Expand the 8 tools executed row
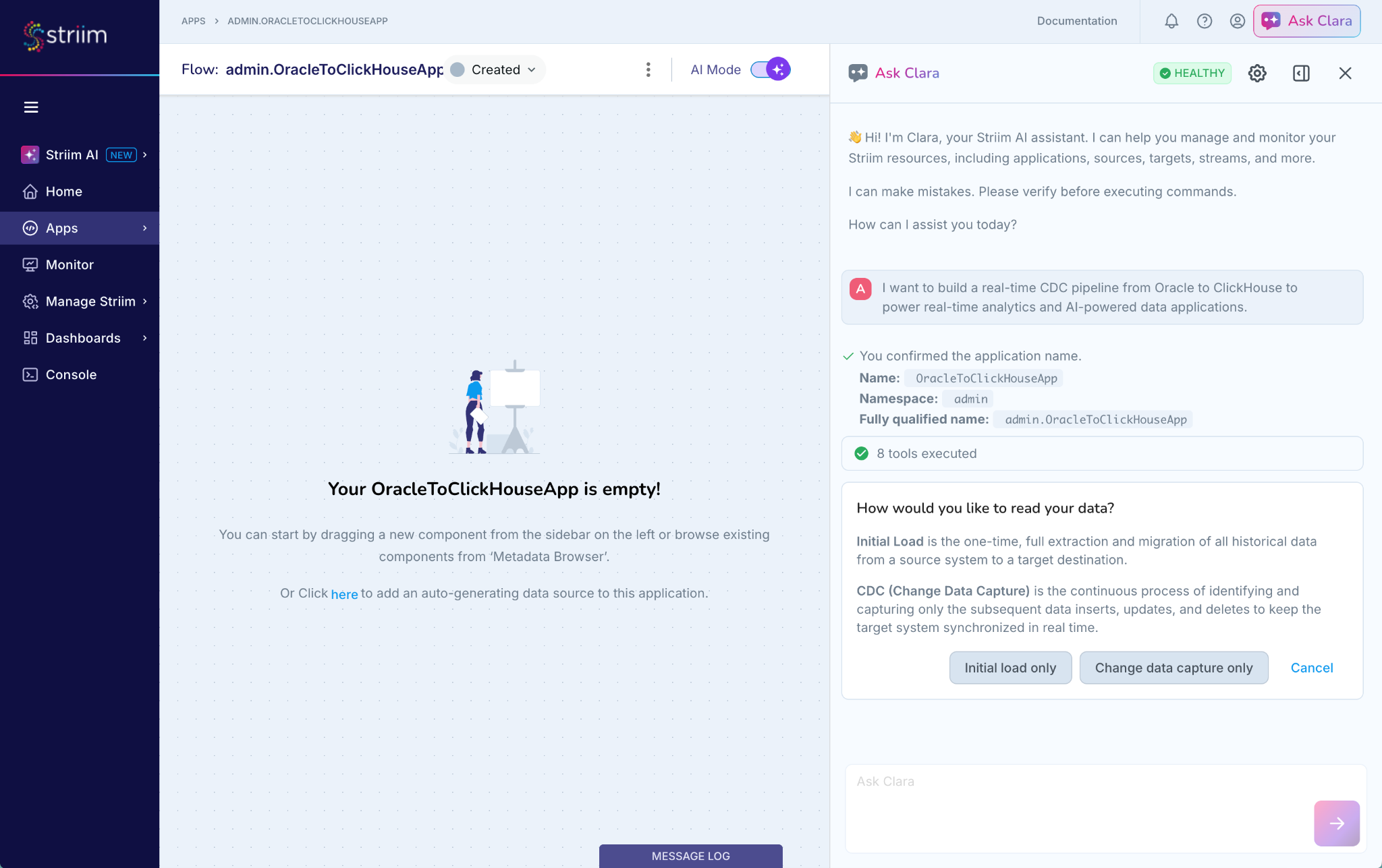 [1102, 453]
